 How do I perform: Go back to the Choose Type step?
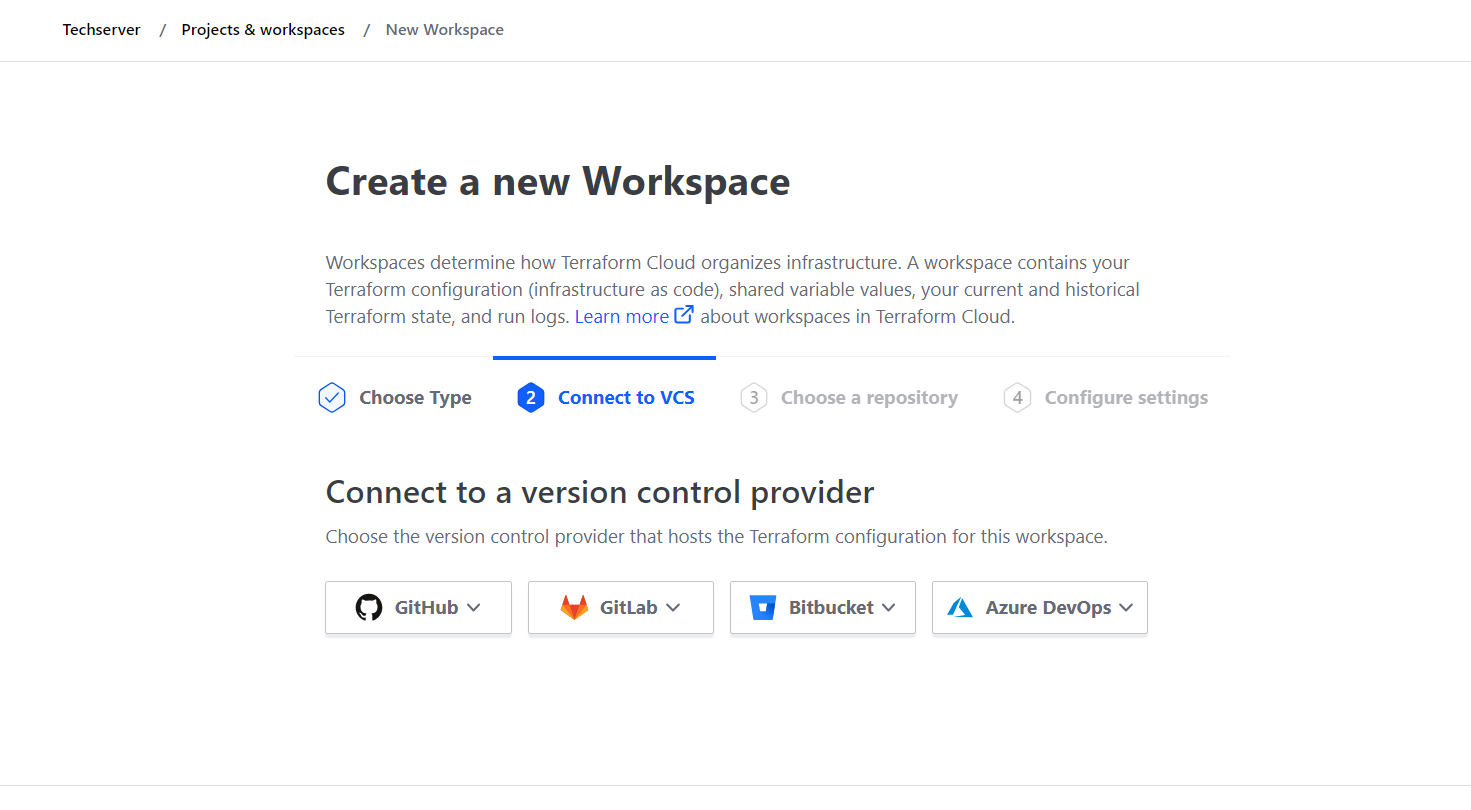(x=394, y=398)
